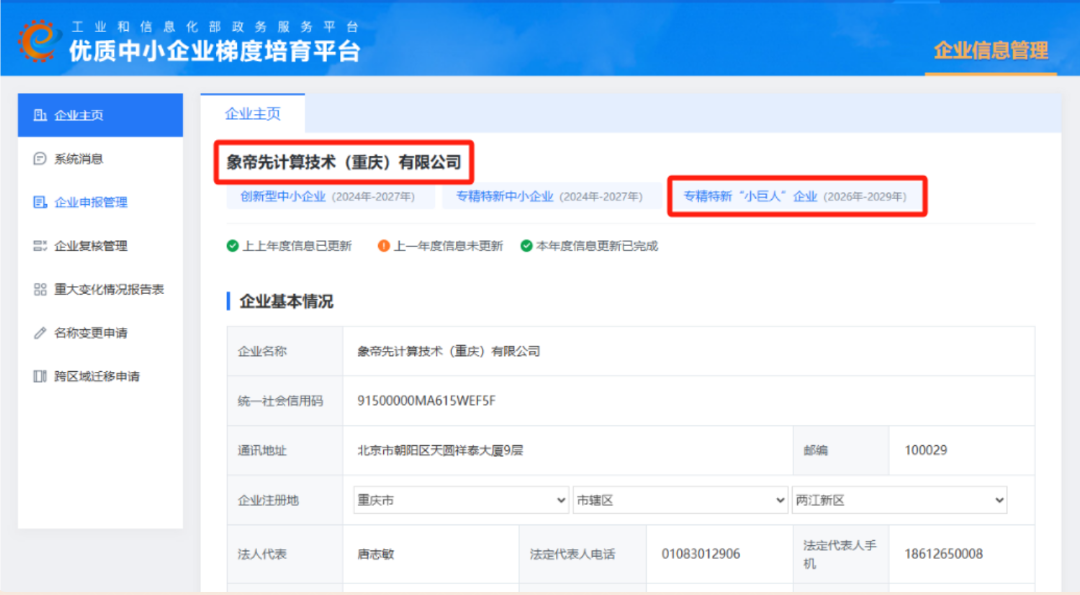Click 创新型中小企业 (2024年-2027年) tag
1080x595 pixels.
331,196
